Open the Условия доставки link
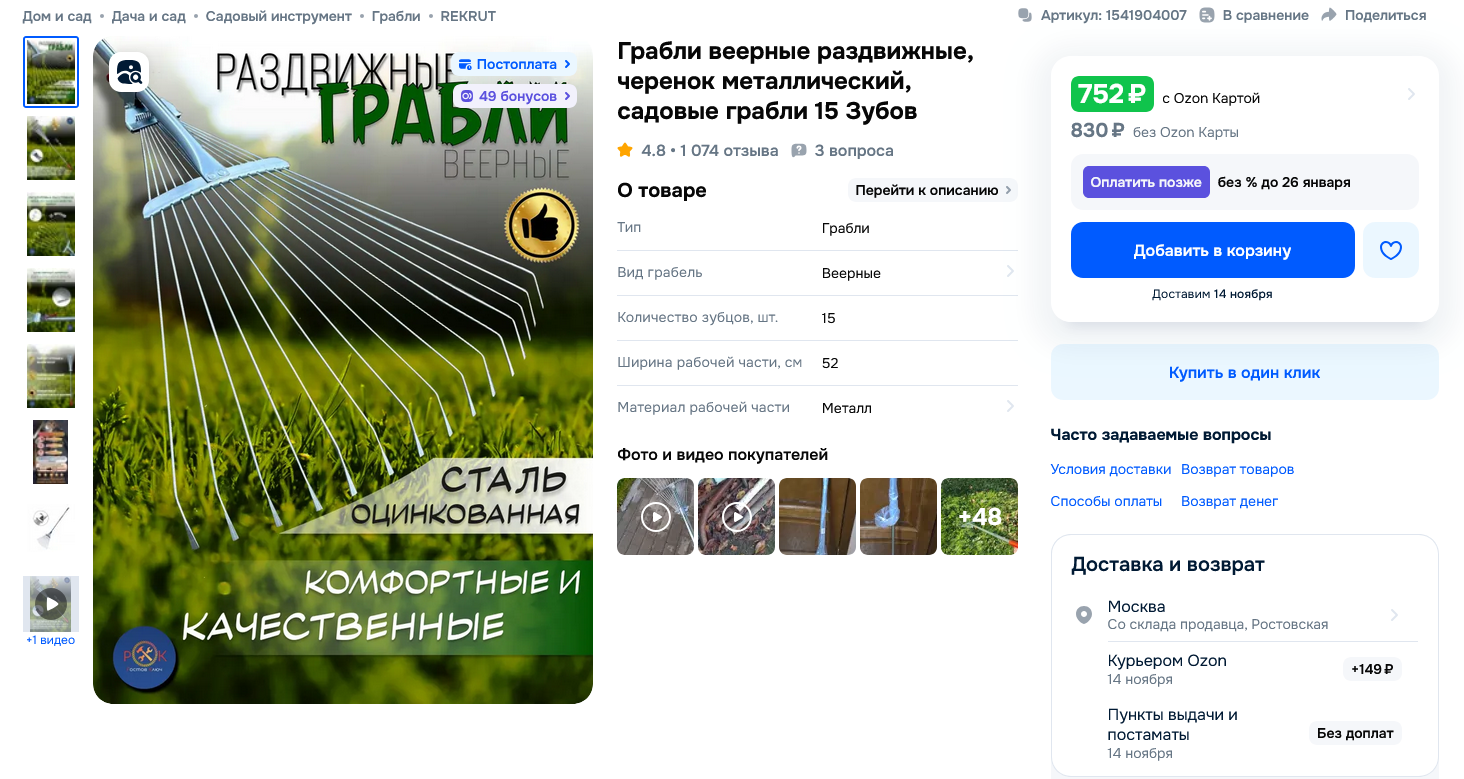 [1110, 469]
